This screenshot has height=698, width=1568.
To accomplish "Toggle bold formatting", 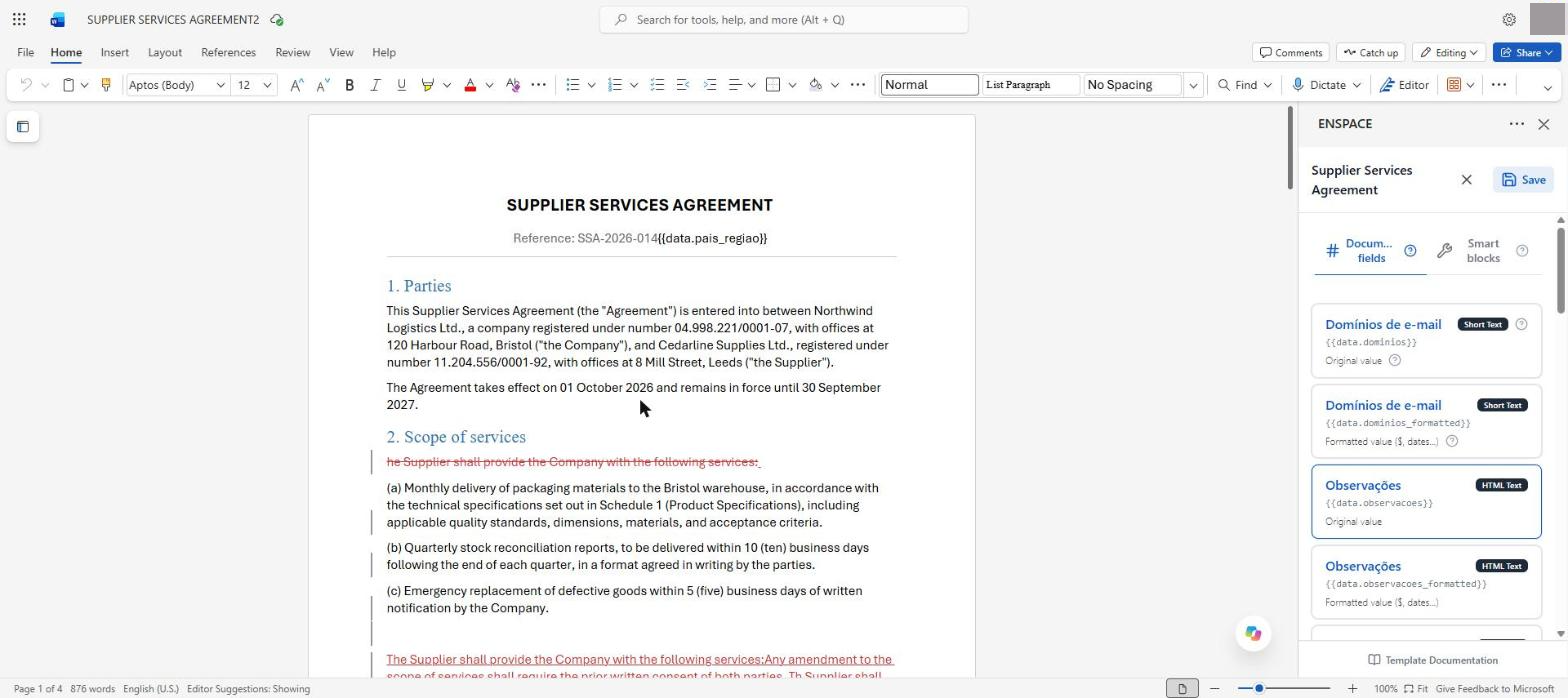I will [x=349, y=85].
